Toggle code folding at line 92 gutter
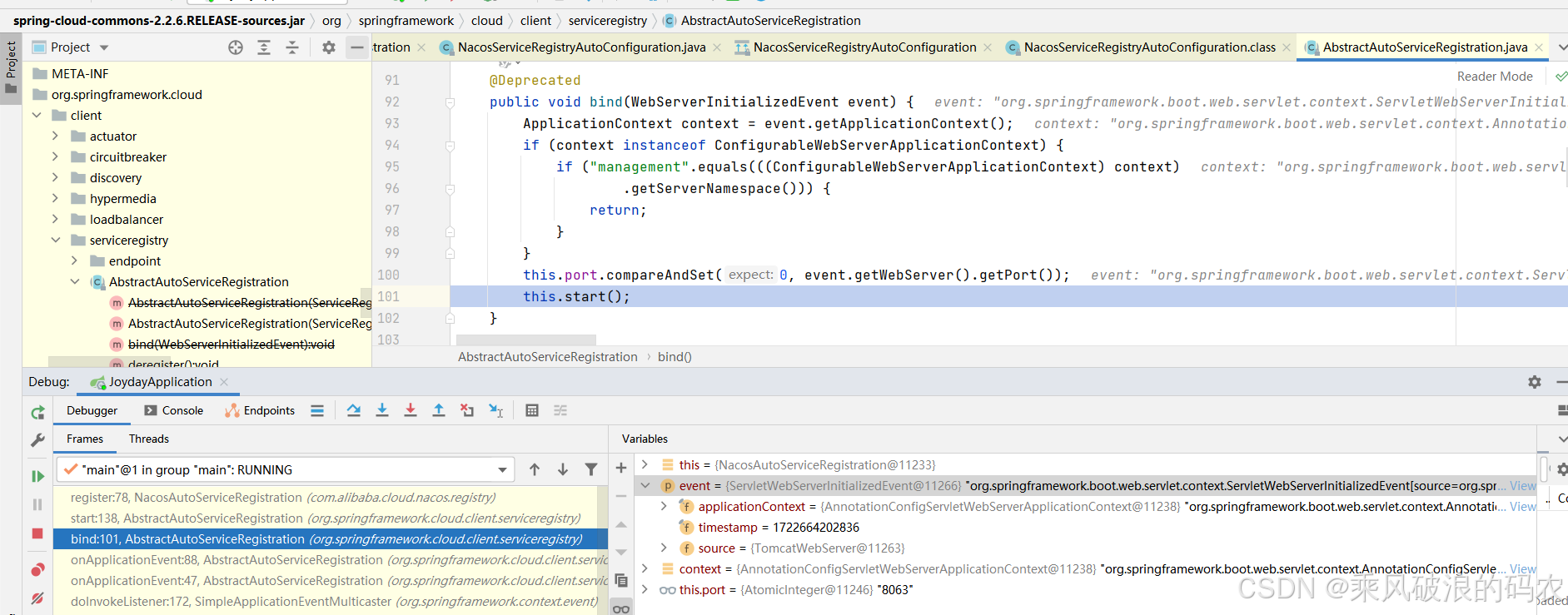Image resolution: width=1568 pixels, height=615 pixels. (x=450, y=102)
